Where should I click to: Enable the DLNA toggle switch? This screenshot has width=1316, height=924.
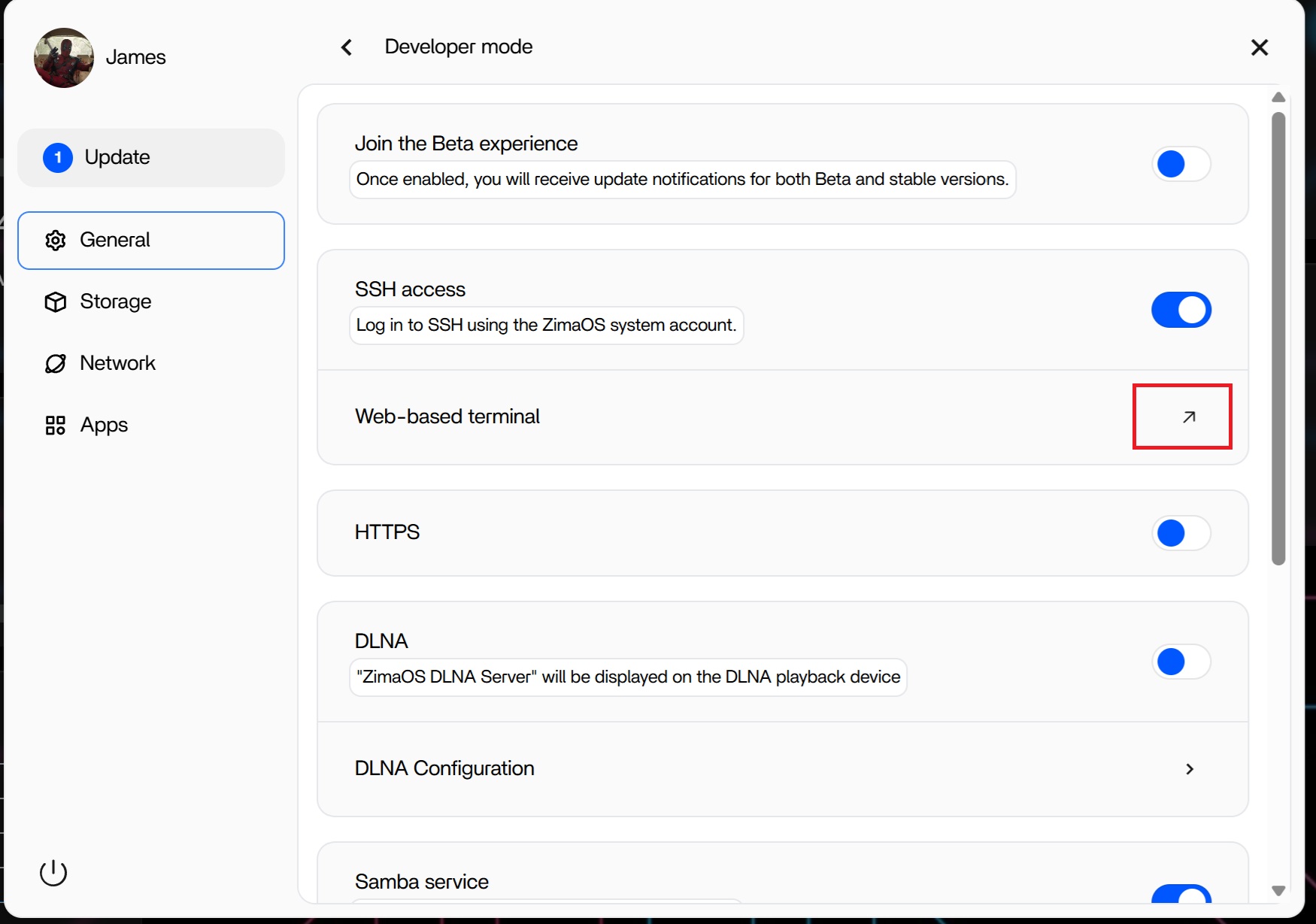(1181, 662)
